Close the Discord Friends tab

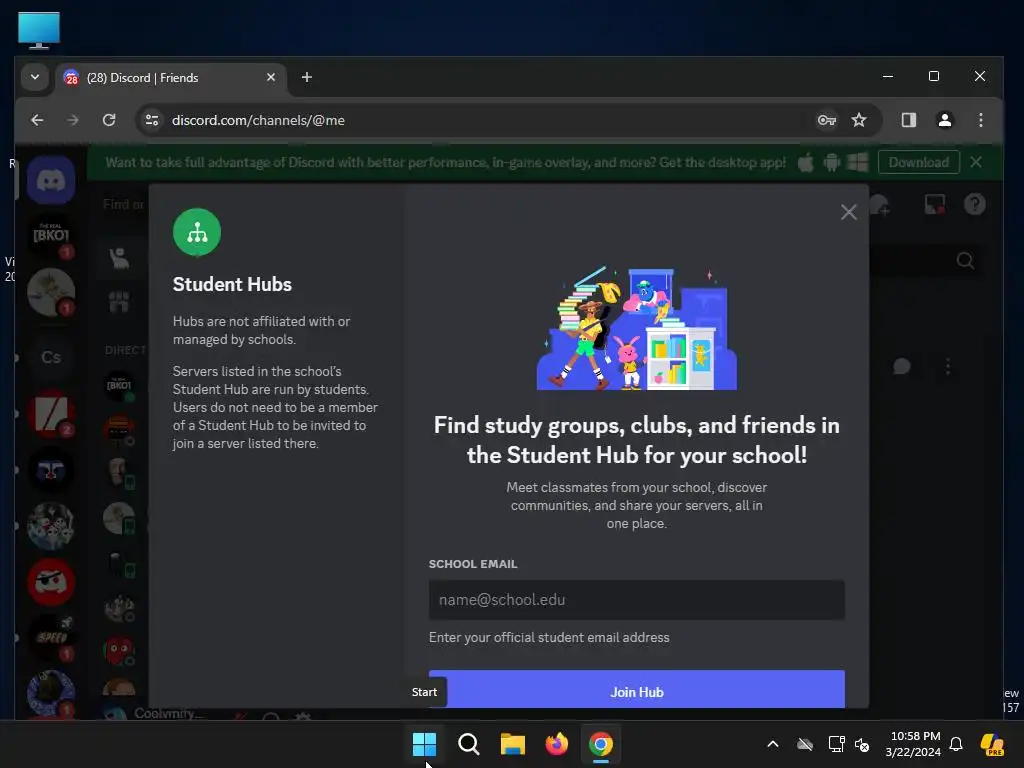tap(270, 77)
